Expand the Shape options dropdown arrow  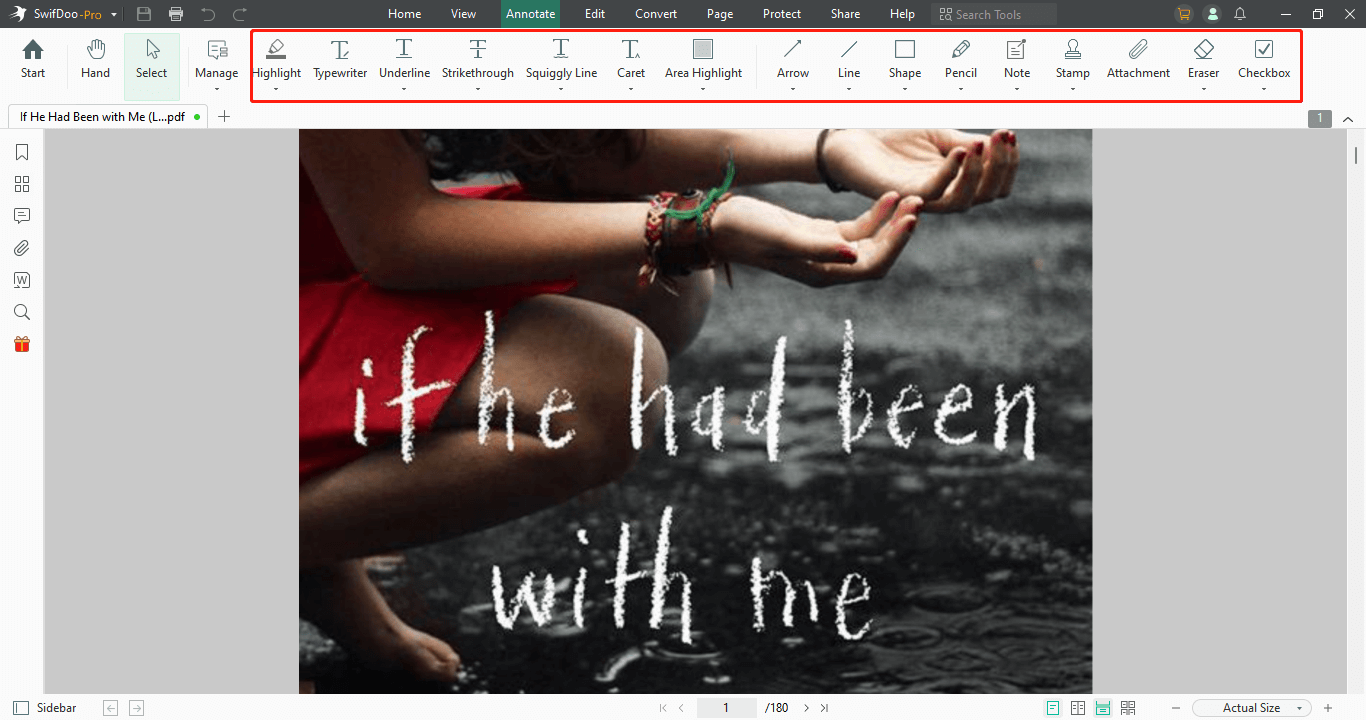905,89
